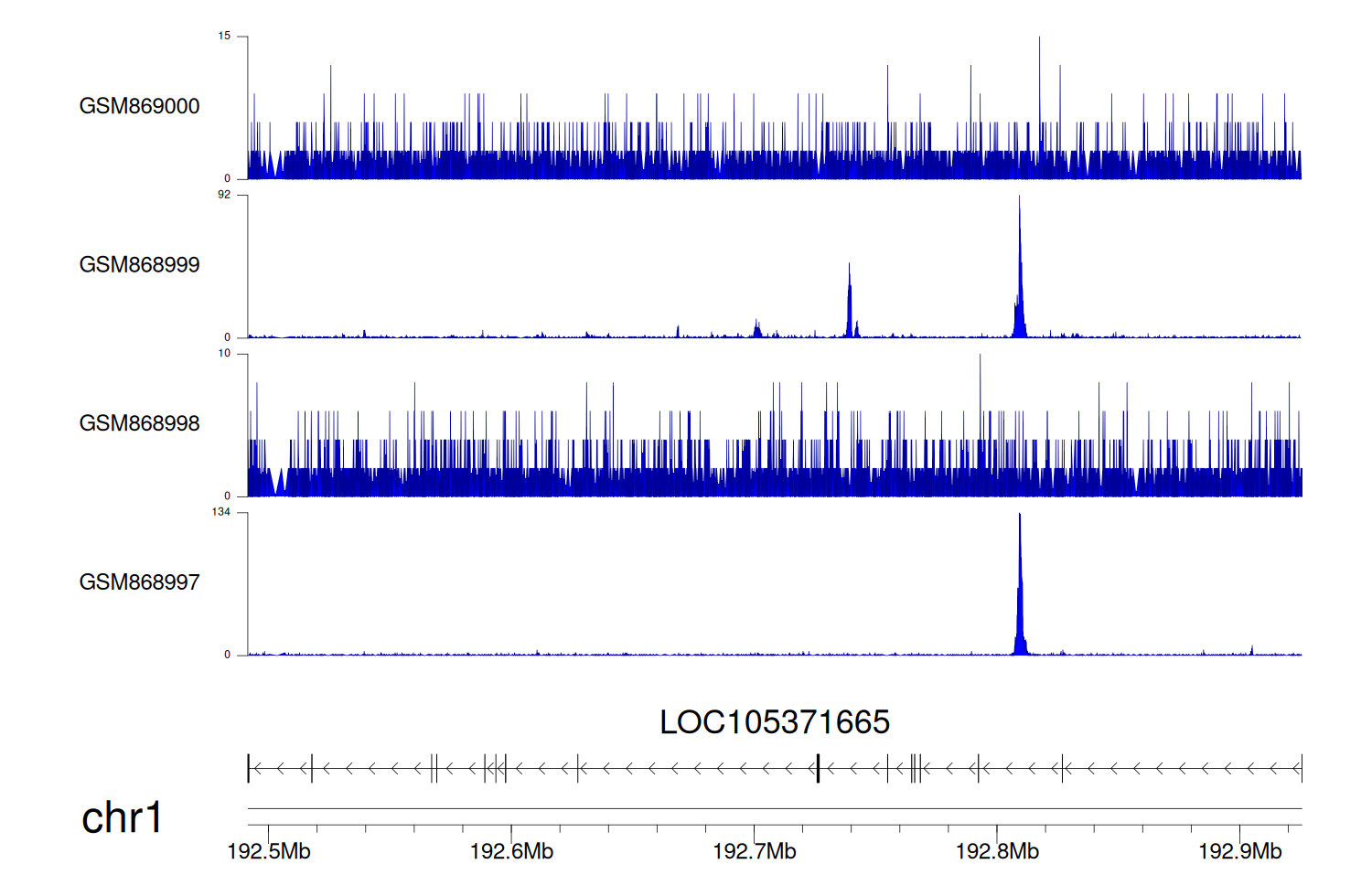Click the y-axis maximum value 134
The height and width of the screenshot is (896, 1372).
point(221,512)
